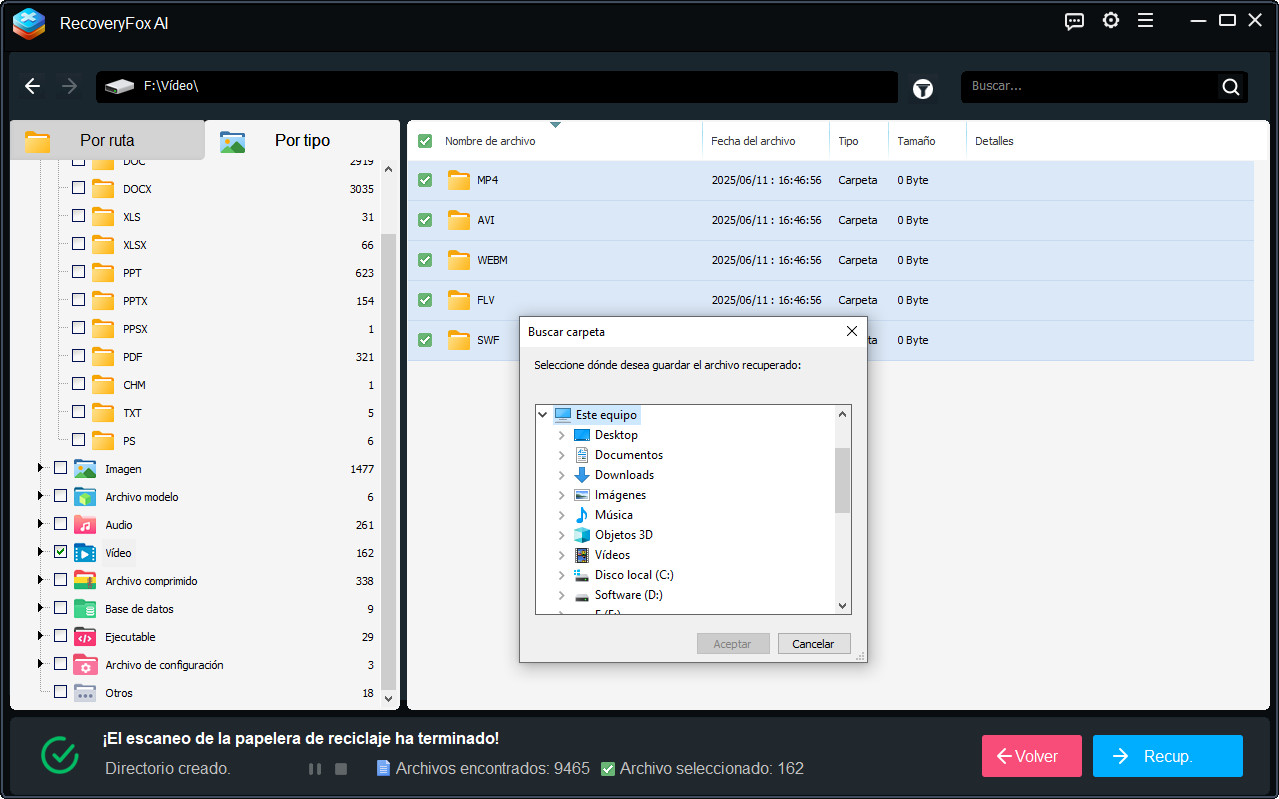Open settings gear in title bar
Viewport: 1279px width, 799px height.
(1110, 21)
